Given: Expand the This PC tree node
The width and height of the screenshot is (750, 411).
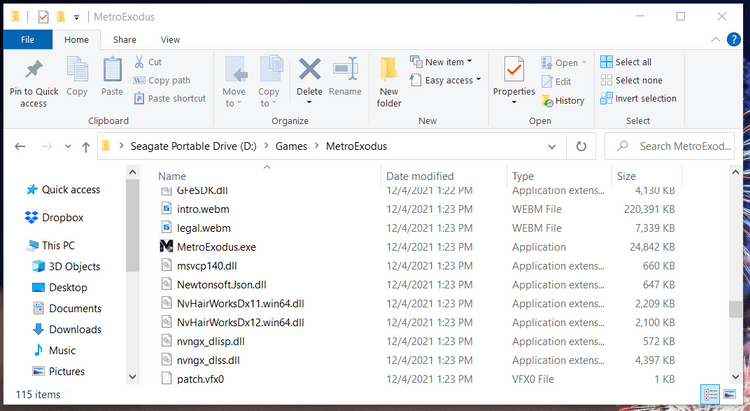Looking at the screenshot, I should tap(20, 245).
